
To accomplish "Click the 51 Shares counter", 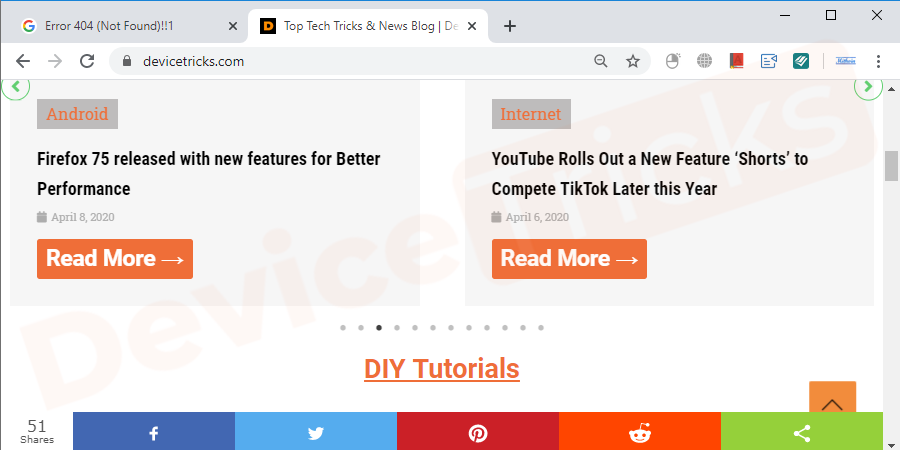I will click(x=37, y=432).
